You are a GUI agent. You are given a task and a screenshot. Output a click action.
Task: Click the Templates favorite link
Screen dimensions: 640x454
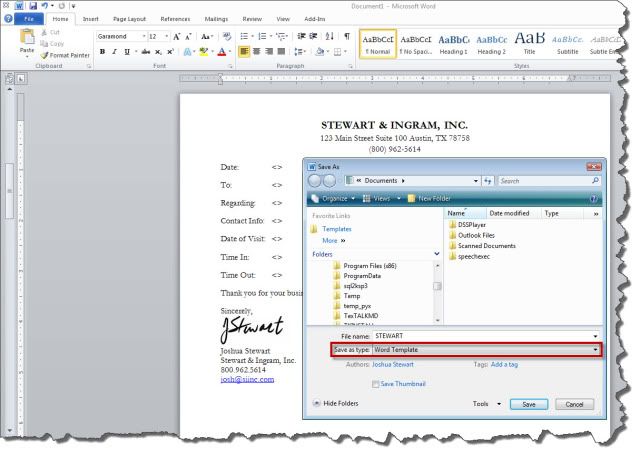tap(337, 229)
